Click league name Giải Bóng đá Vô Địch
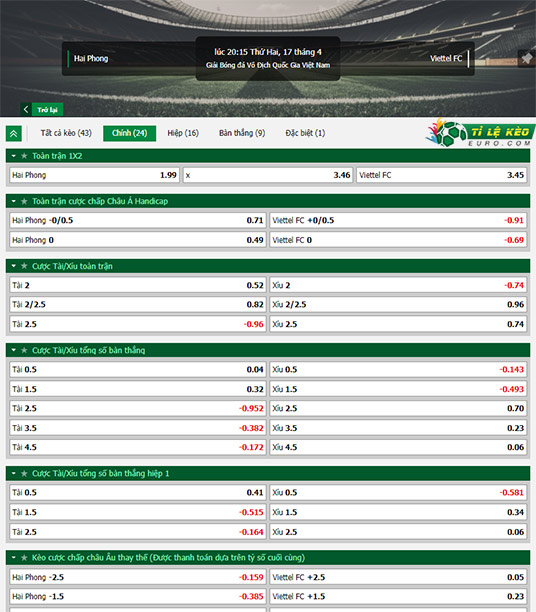 [x=268, y=65]
